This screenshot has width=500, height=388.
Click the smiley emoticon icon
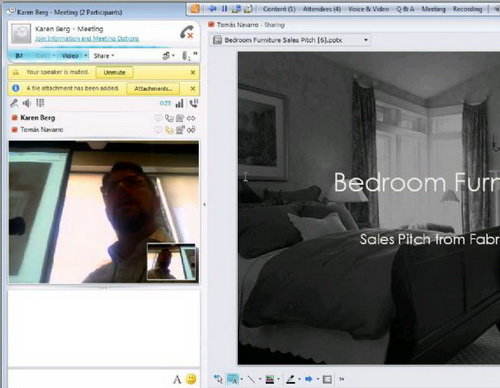click(x=191, y=379)
